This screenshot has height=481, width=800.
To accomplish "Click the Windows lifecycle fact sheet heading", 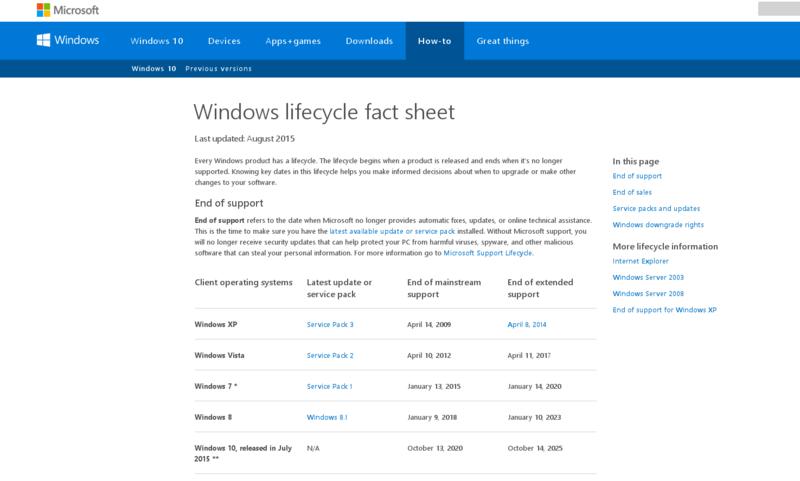I will point(324,112).
